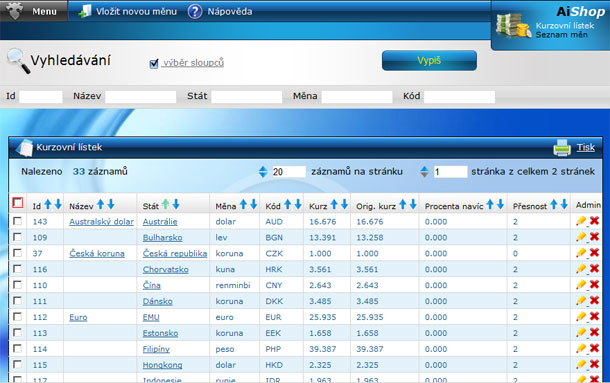Open Nápověda from the top bar
This screenshot has height=383, width=610.
[x=230, y=12]
